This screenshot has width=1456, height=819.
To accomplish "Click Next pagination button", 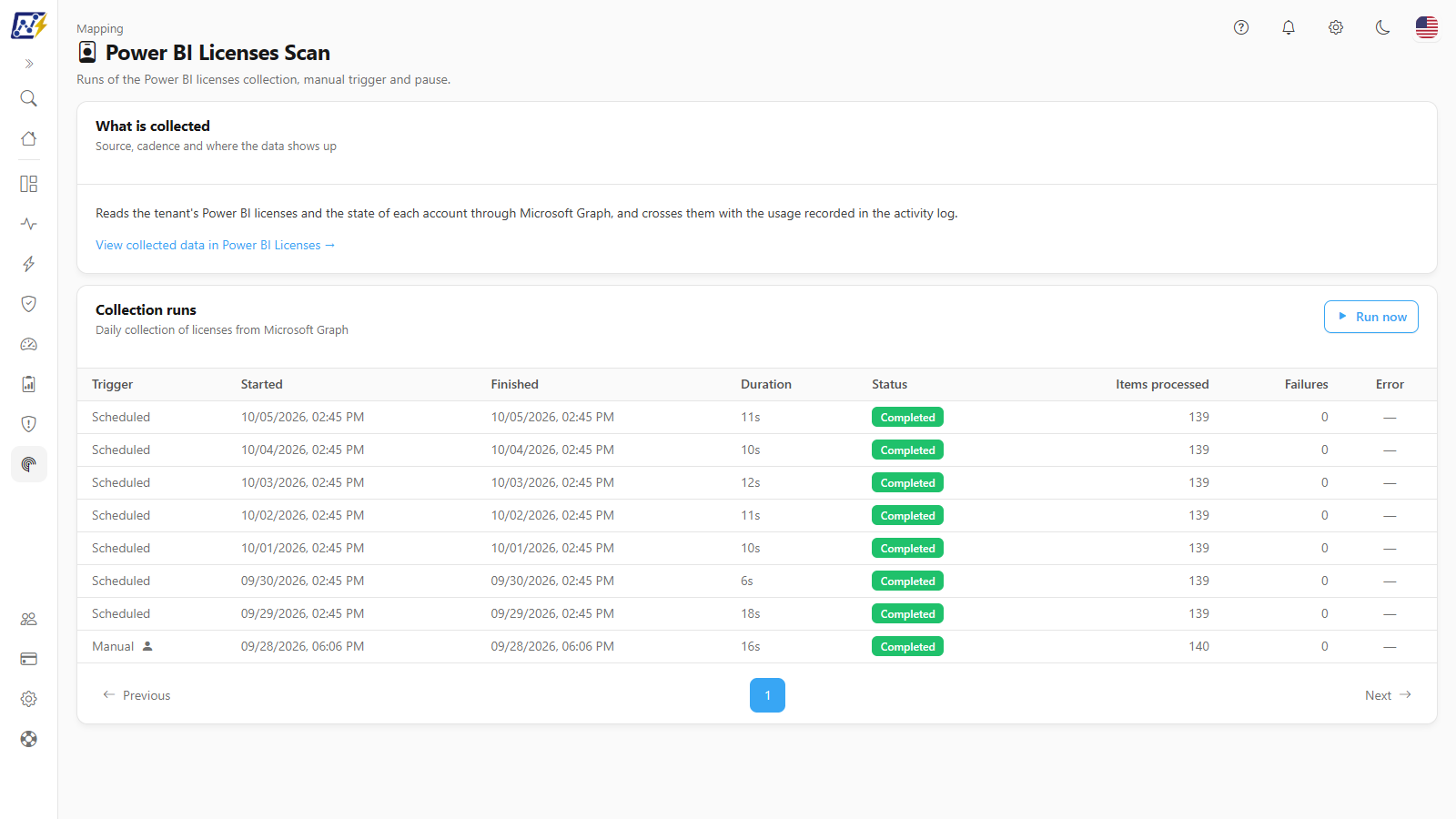I will [1388, 695].
